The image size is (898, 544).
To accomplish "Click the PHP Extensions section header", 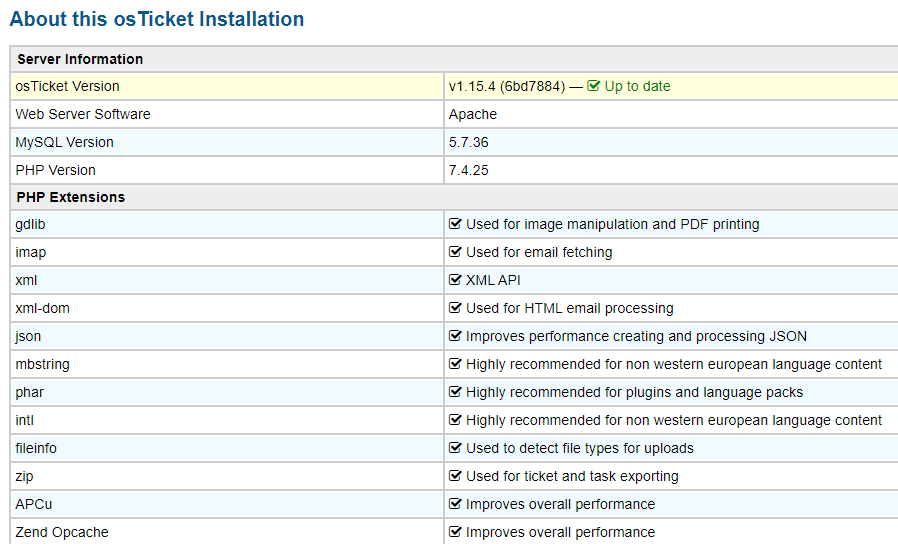I will tap(70, 197).
